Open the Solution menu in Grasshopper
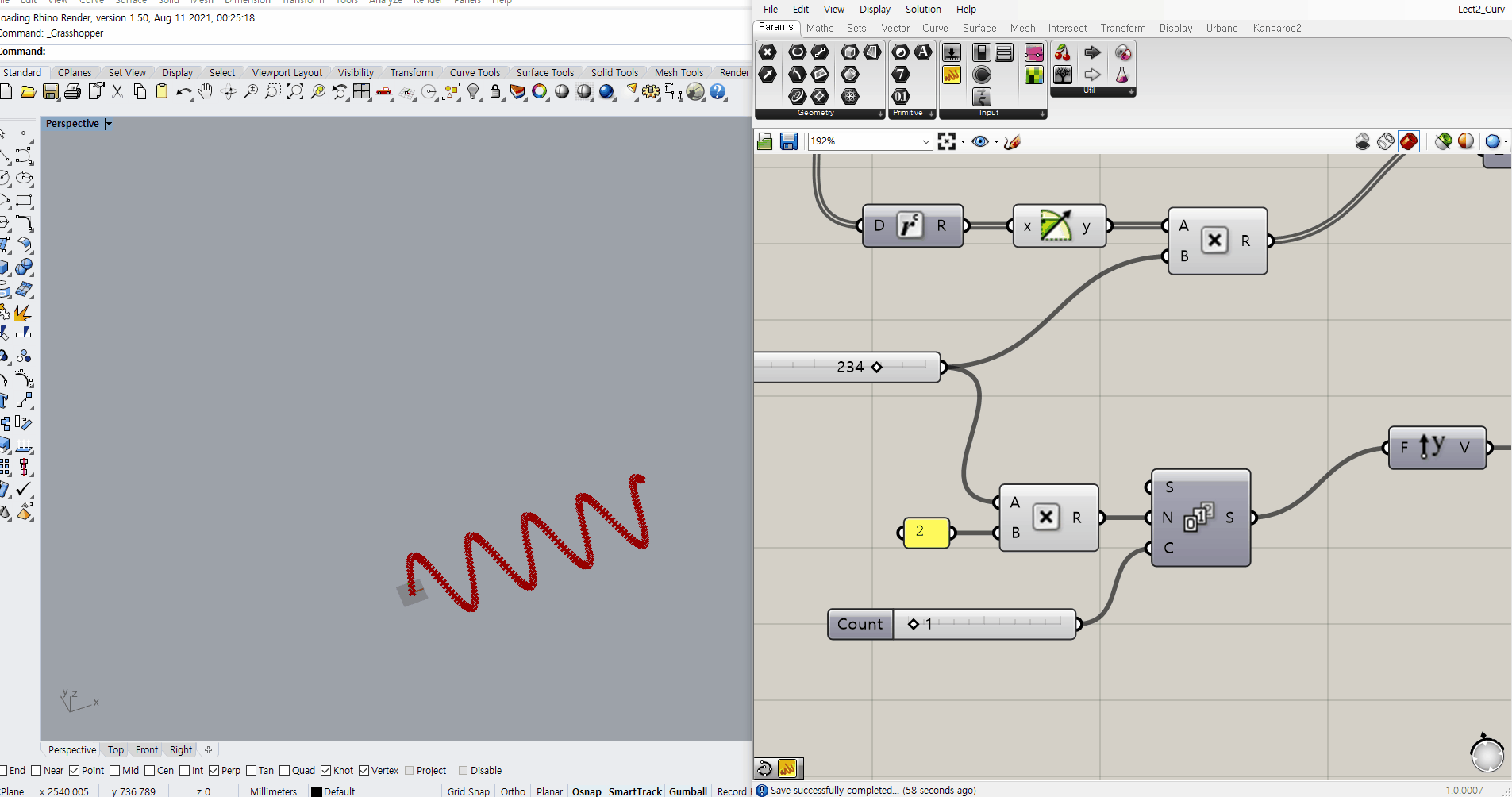 point(923,9)
